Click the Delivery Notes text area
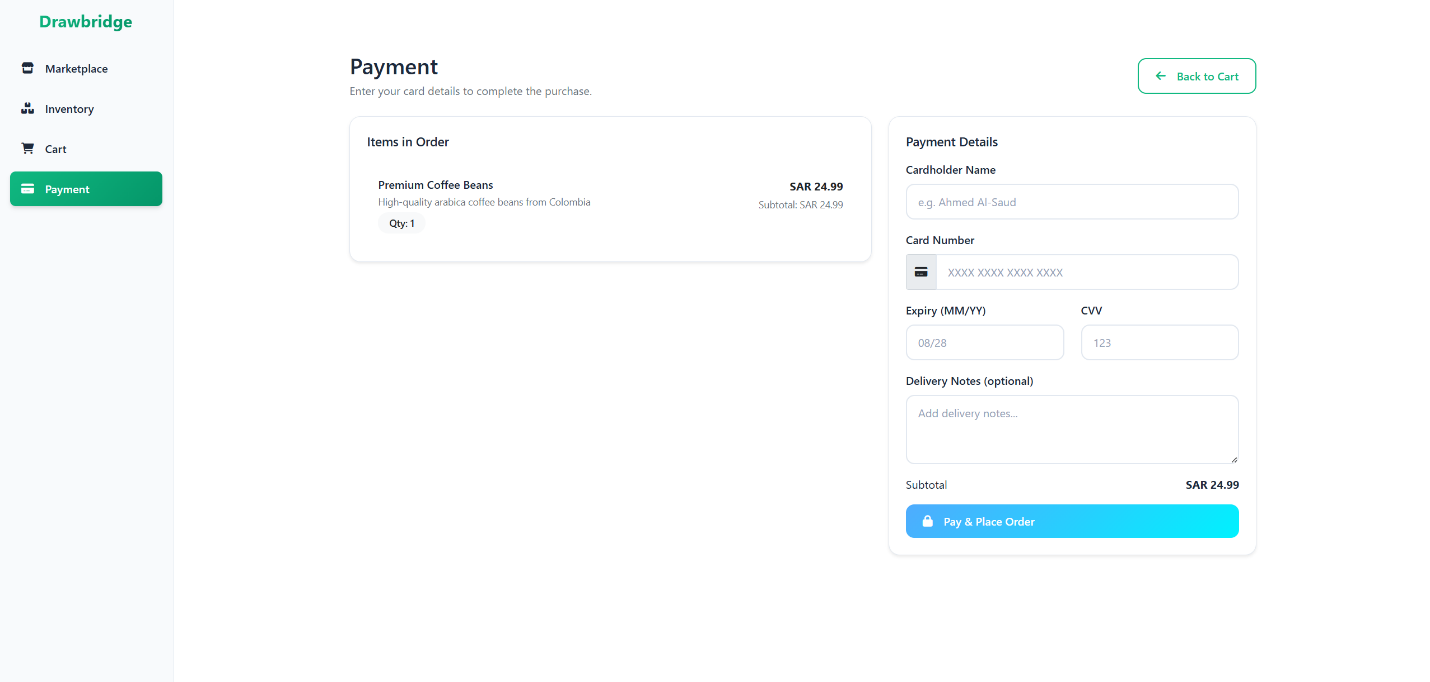Screen dimensions: 1430x682 1072,430
